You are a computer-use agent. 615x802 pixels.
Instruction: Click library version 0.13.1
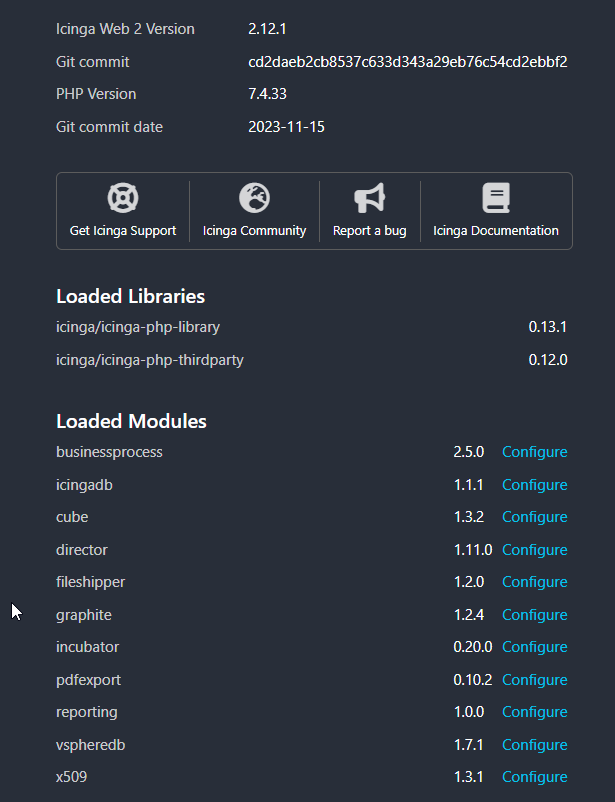547,327
